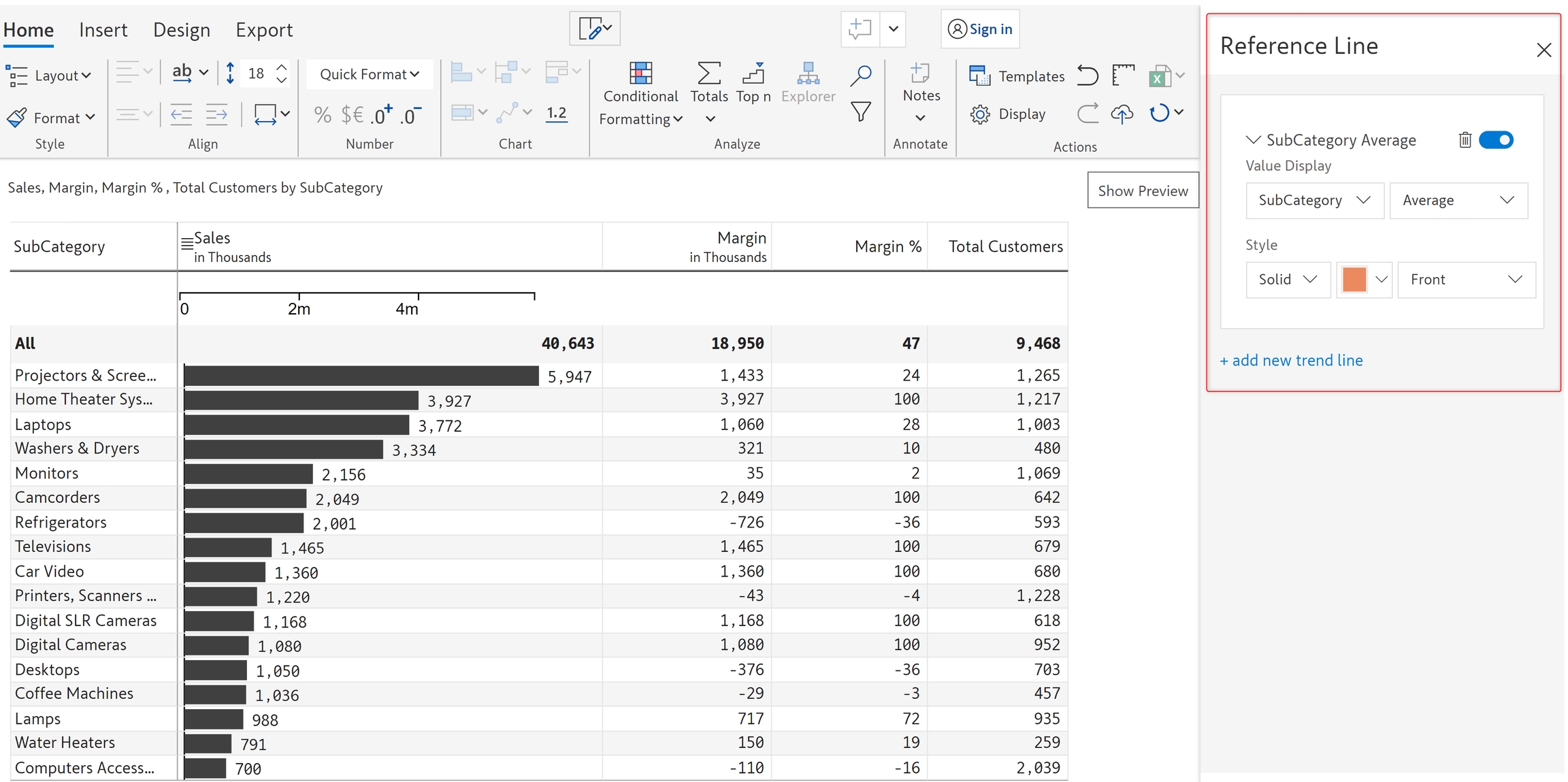Toggle off SubCategory Average reference line
The image size is (1568, 782).
[1496, 140]
